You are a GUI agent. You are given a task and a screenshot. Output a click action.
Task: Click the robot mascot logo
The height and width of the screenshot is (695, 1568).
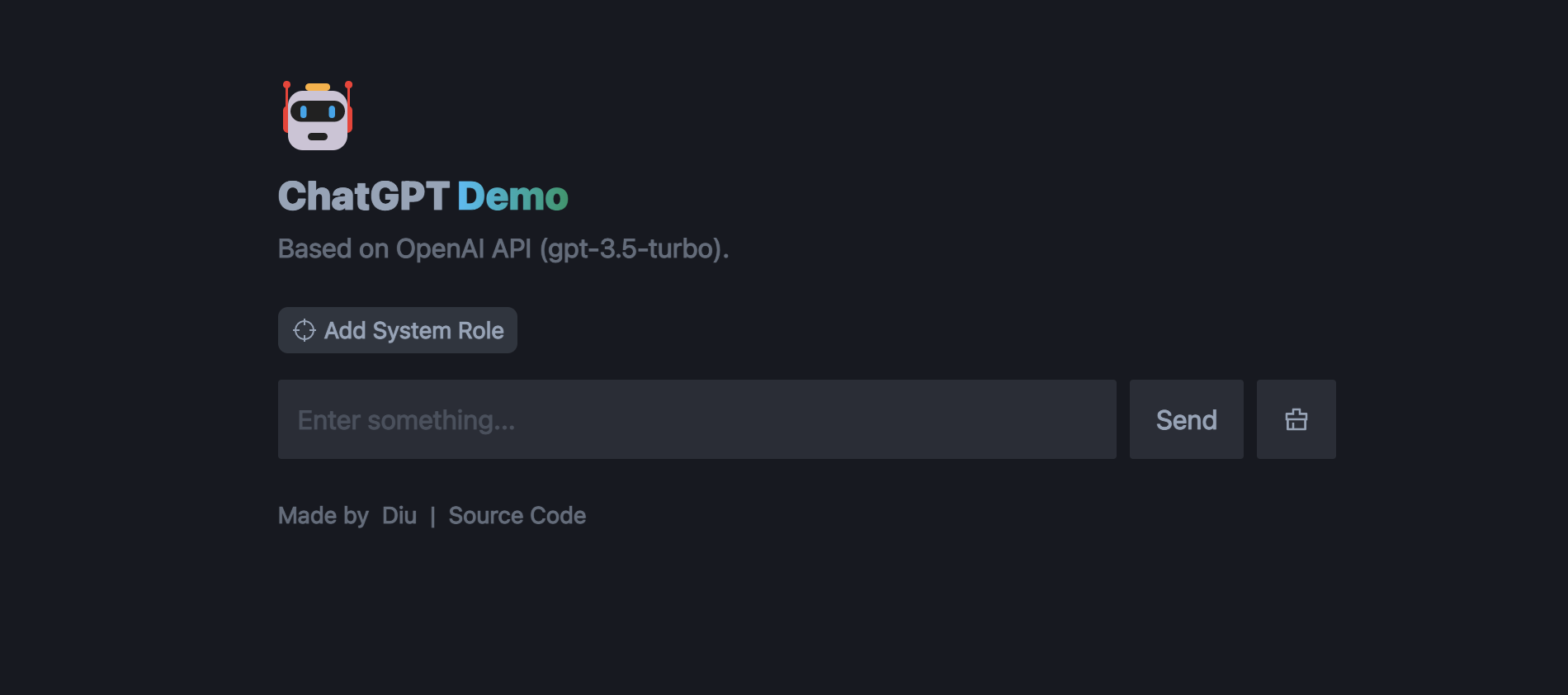(318, 116)
